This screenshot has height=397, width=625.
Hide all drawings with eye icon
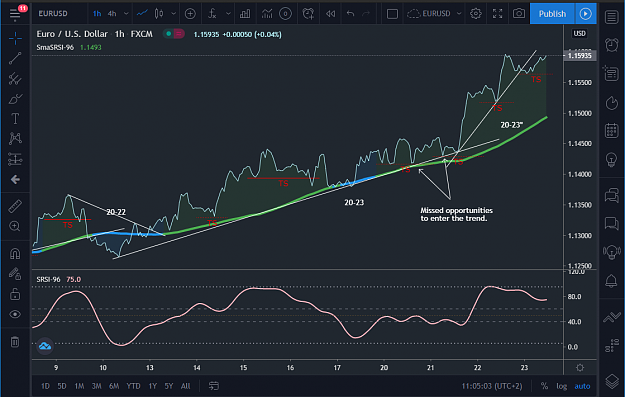tap(15, 314)
